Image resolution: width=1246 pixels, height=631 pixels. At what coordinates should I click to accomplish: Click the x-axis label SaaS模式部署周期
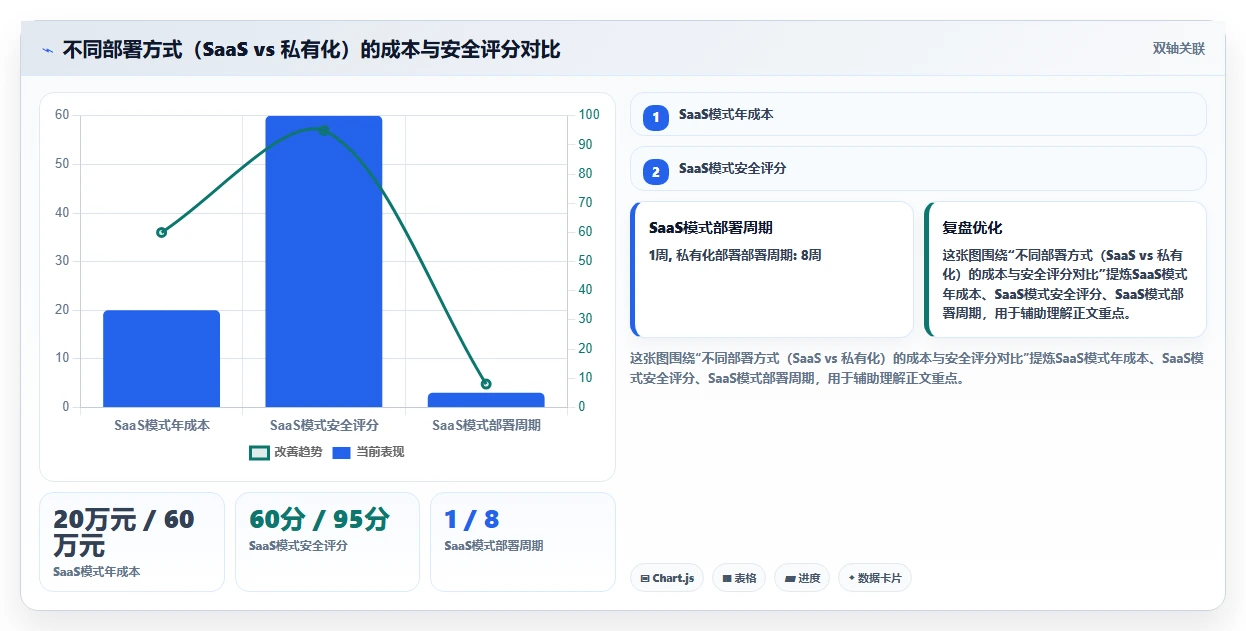point(486,425)
